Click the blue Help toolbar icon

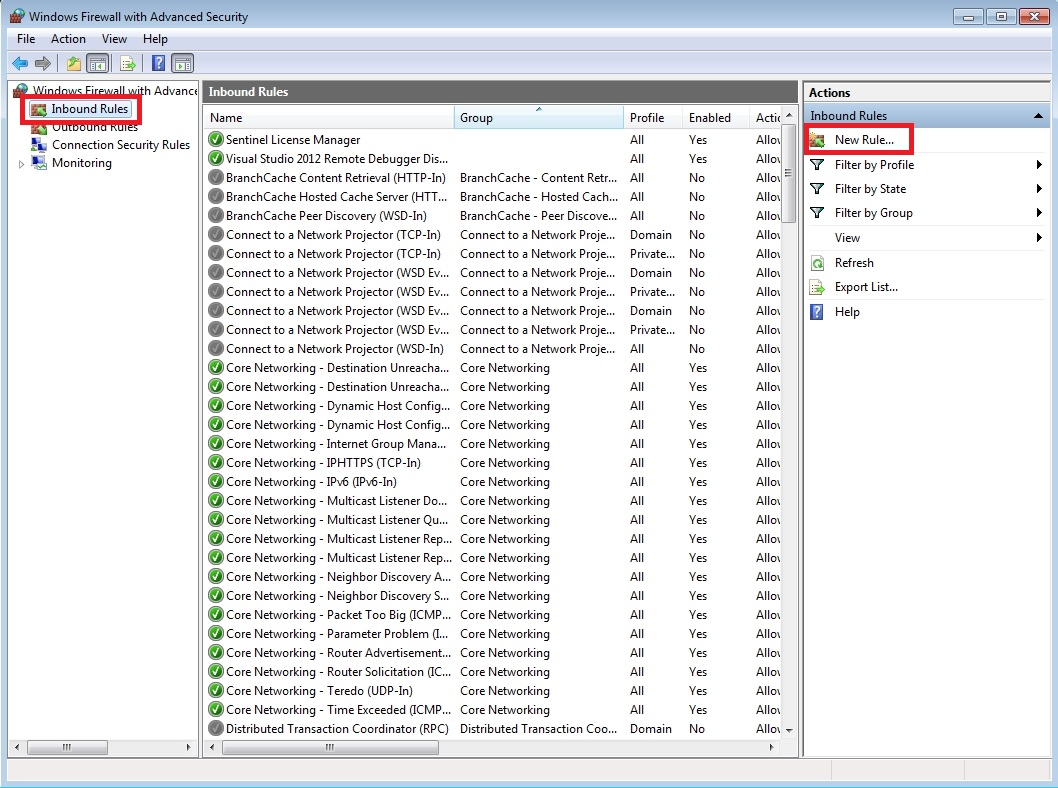158,64
